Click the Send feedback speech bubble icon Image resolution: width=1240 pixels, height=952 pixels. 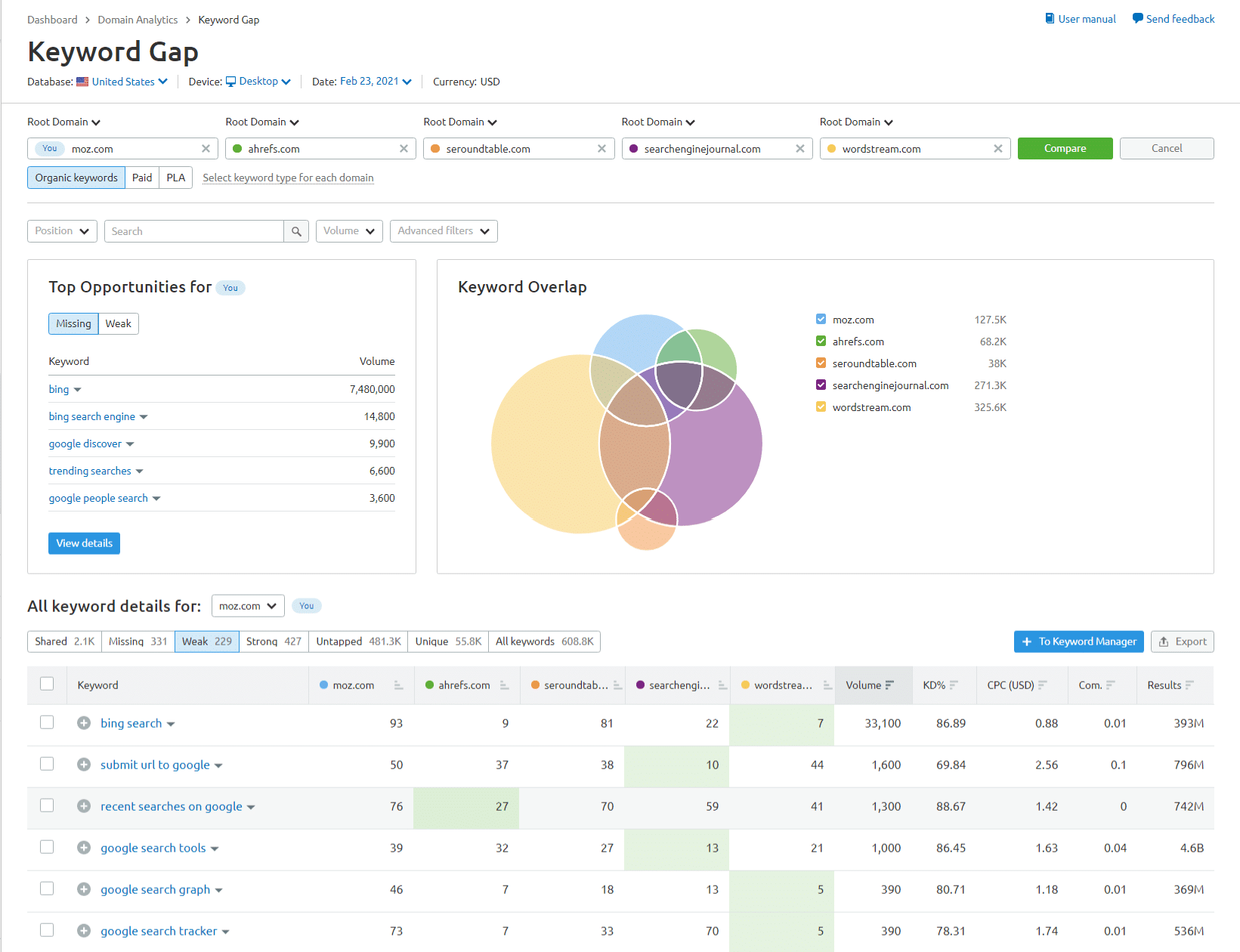coord(1137,19)
